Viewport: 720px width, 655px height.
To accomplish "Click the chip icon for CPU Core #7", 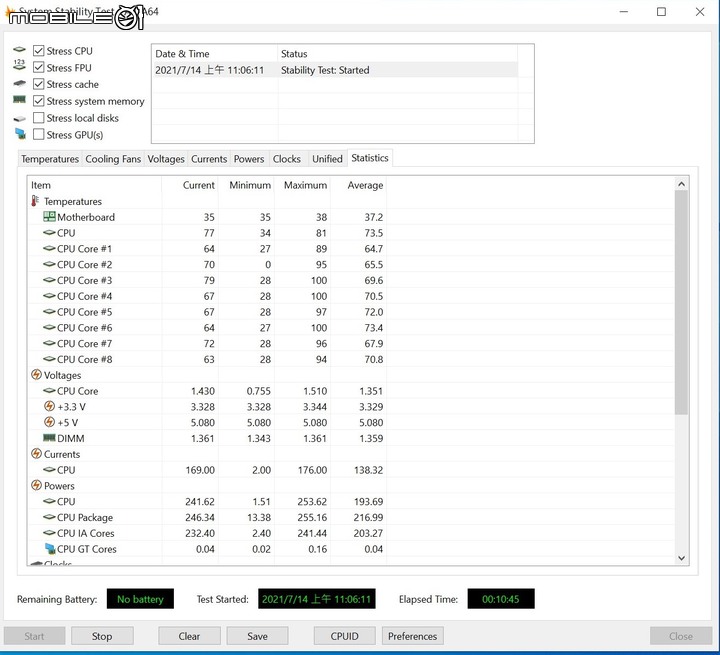I will tap(49, 343).
